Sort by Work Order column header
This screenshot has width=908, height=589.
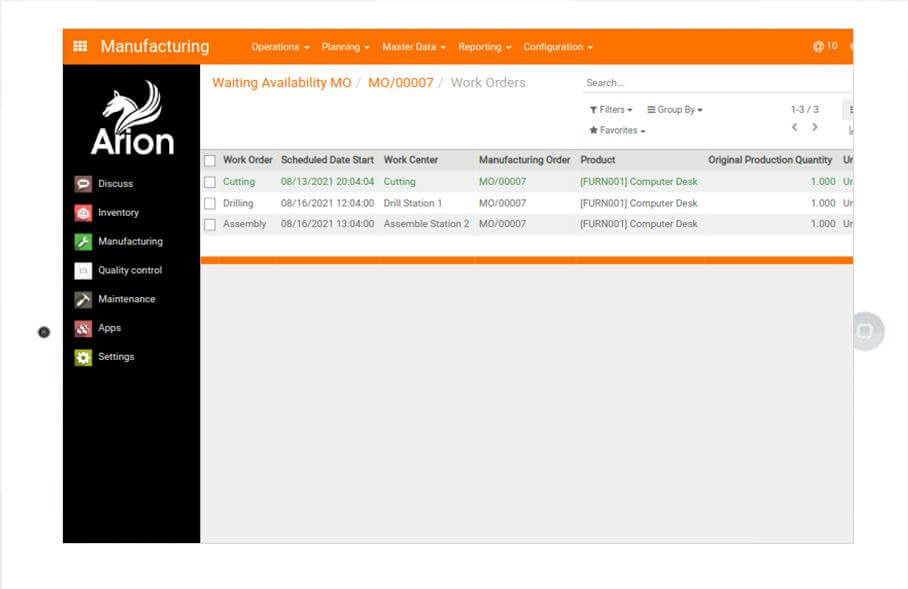pyautogui.click(x=247, y=160)
